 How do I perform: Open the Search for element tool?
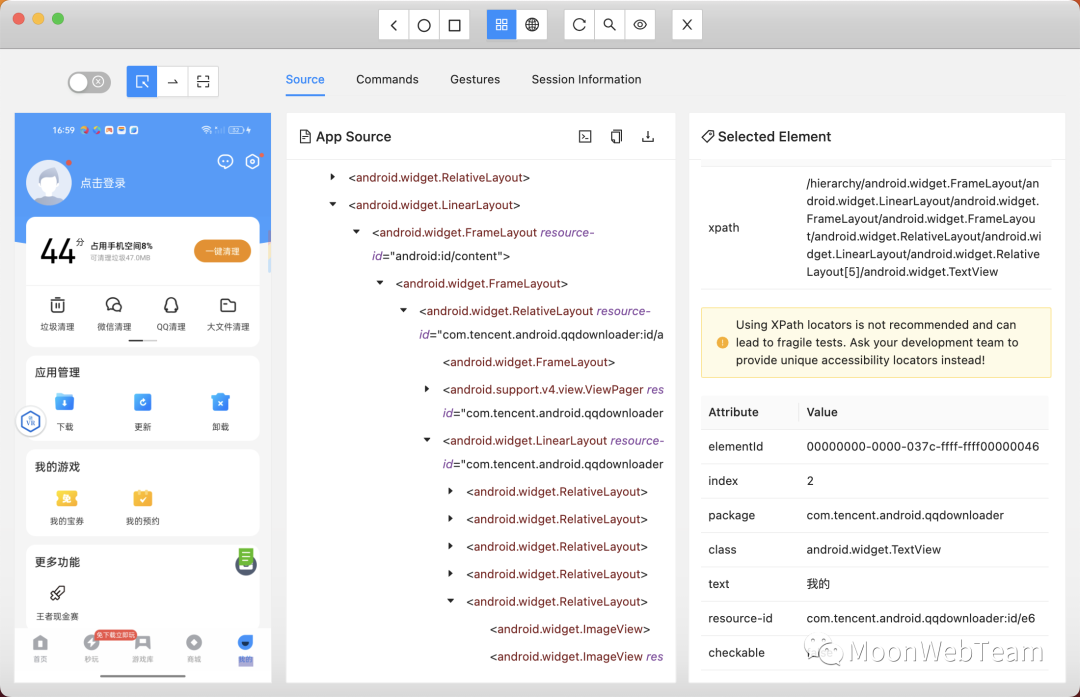tap(610, 25)
